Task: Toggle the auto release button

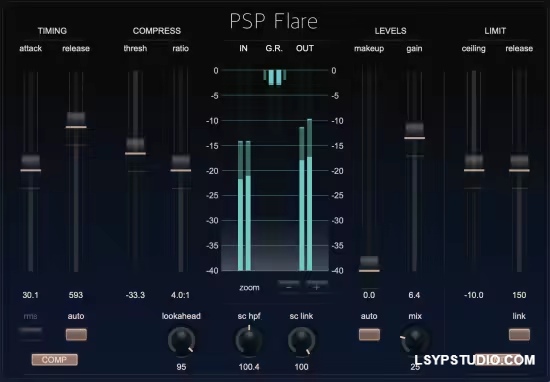Action: click(x=76, y=334)
